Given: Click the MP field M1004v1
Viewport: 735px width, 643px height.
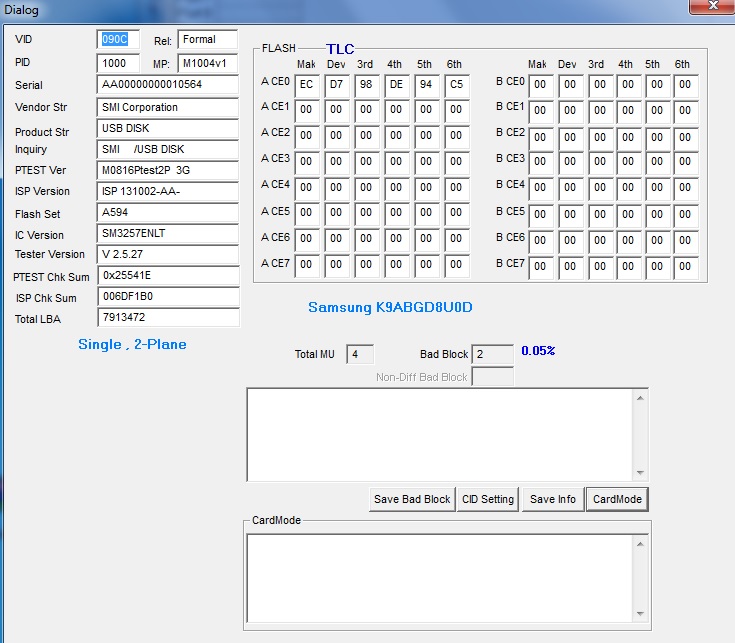Looking at the screenshot, I should [208, 63].
